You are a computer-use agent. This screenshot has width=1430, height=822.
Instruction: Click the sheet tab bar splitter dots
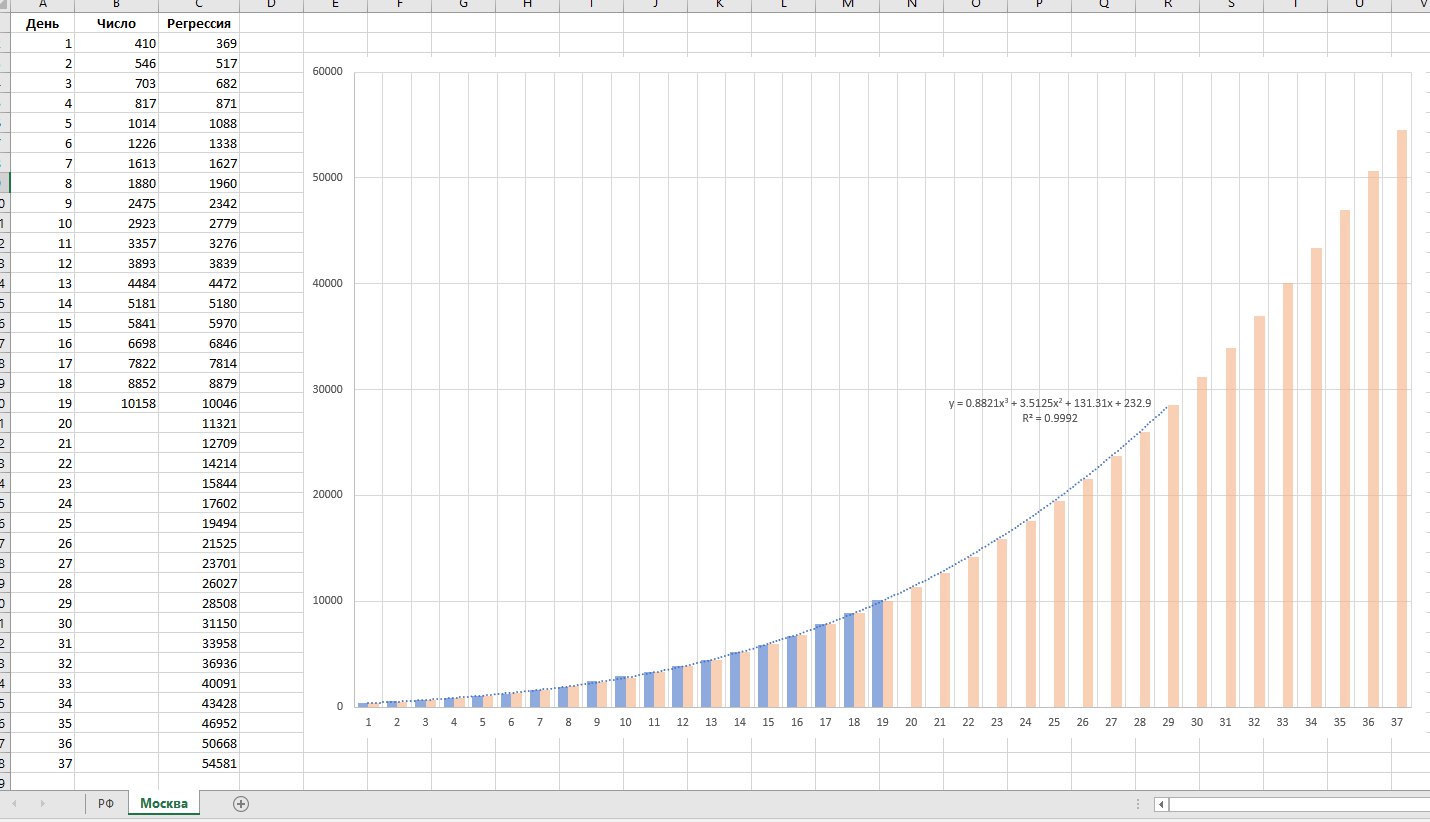1138,804
